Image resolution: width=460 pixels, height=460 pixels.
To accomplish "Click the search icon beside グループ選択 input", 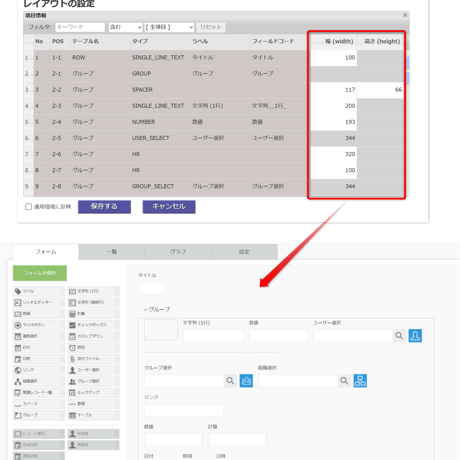I will pos(230,381).
